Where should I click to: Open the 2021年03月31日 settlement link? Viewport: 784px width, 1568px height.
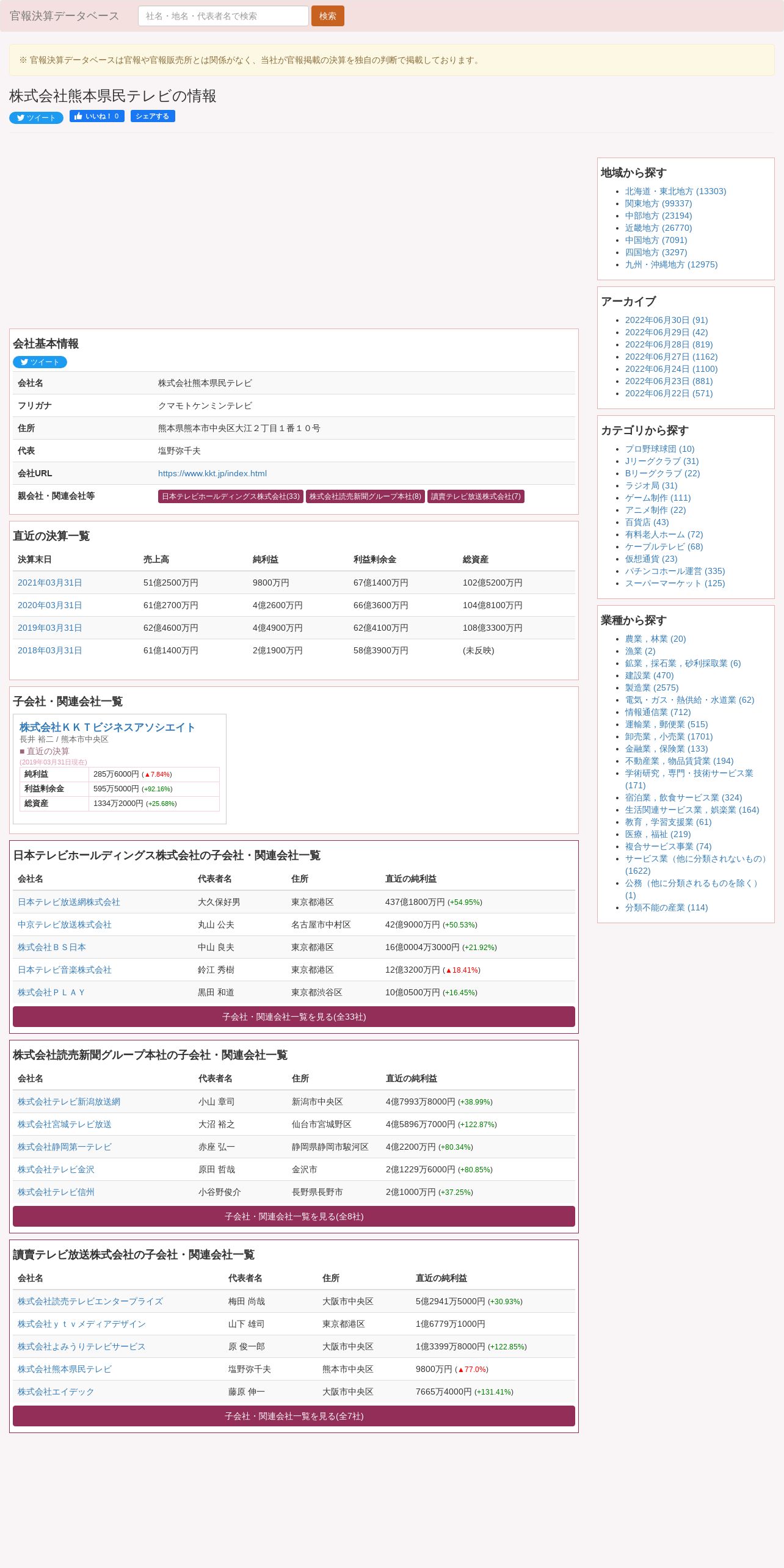(x=50, y=583)
